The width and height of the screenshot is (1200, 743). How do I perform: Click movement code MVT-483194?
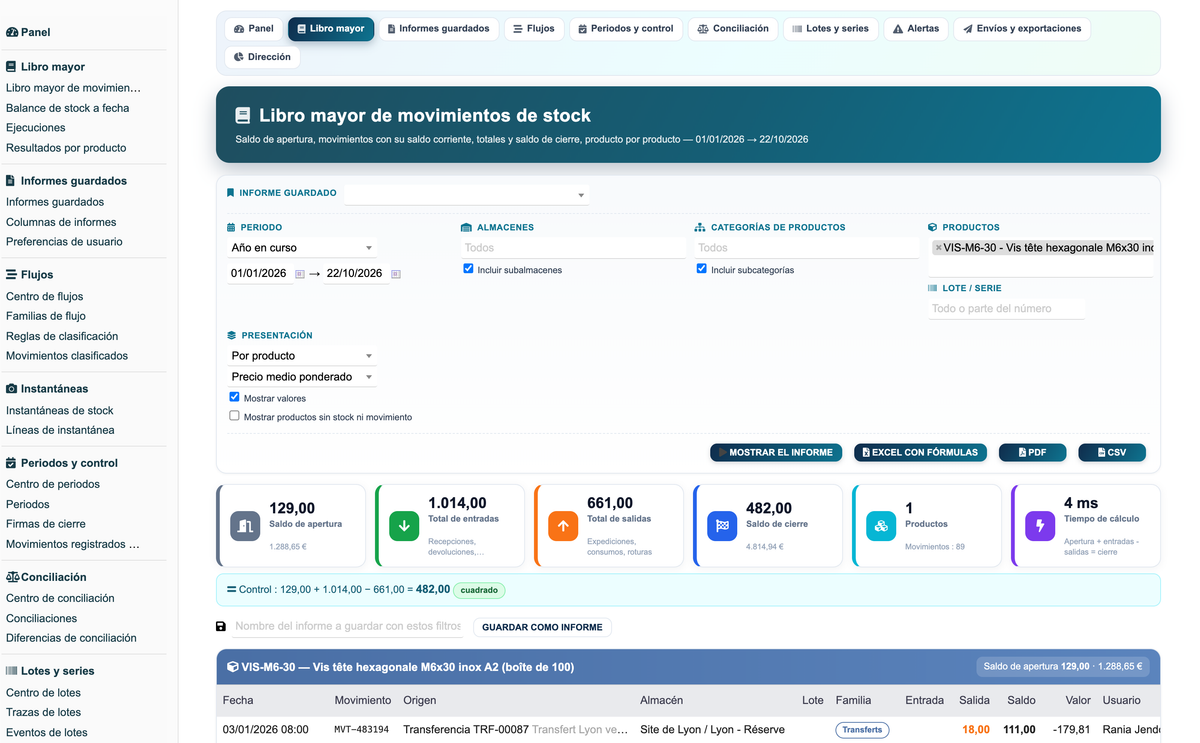(362, 730)
